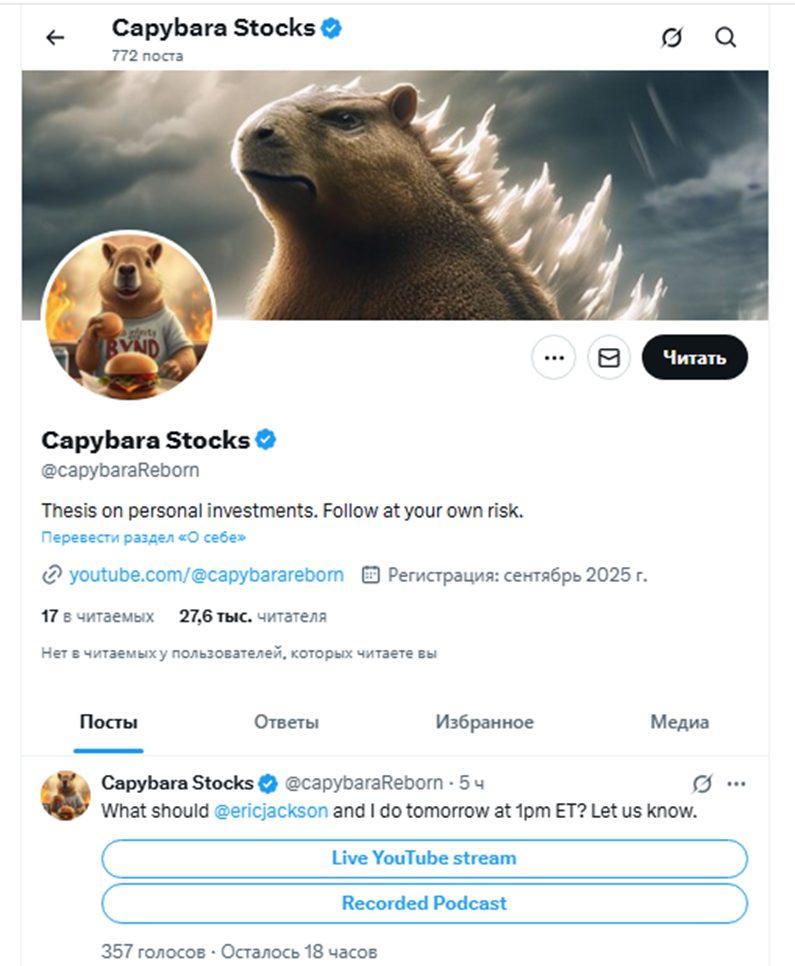This screenshot has height=966, width=795.
Task: Click the envelope message icon
Action: [609, 358]
